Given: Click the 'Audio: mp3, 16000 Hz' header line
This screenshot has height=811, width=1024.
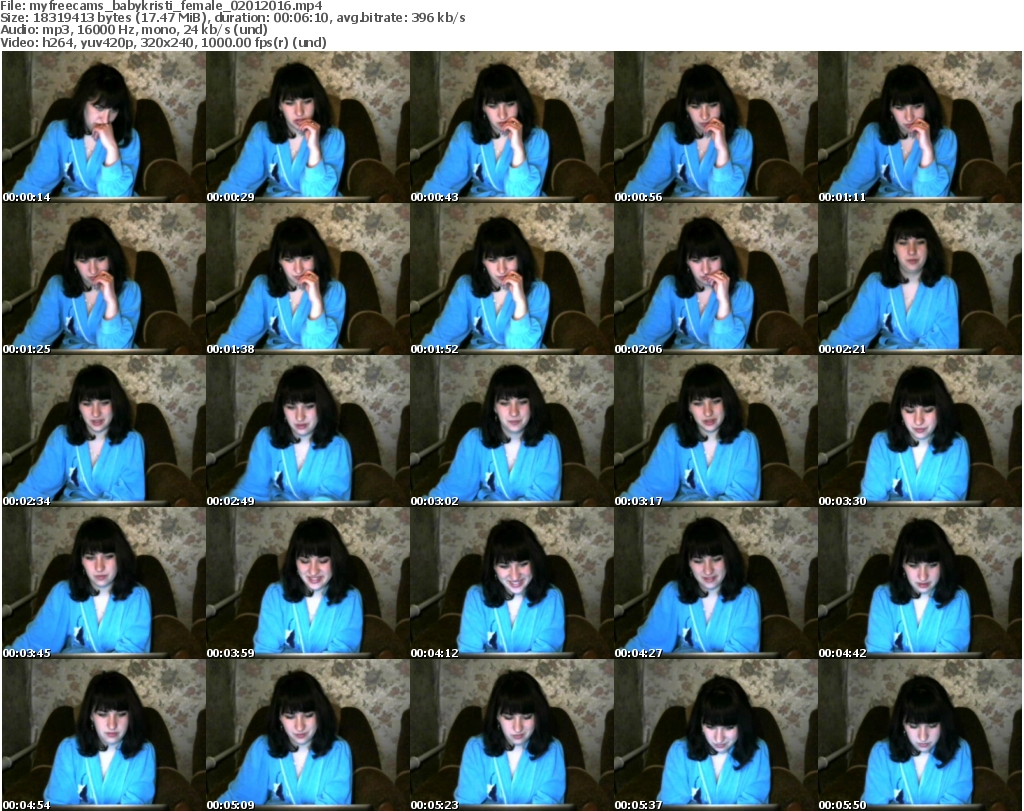Looking at the screenshot, I should tap(134, 30).
